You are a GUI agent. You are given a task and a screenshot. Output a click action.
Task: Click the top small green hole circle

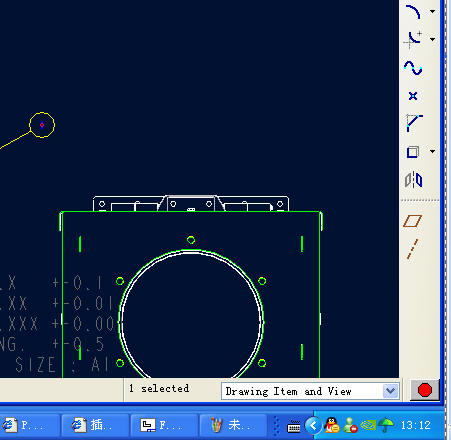191,240
